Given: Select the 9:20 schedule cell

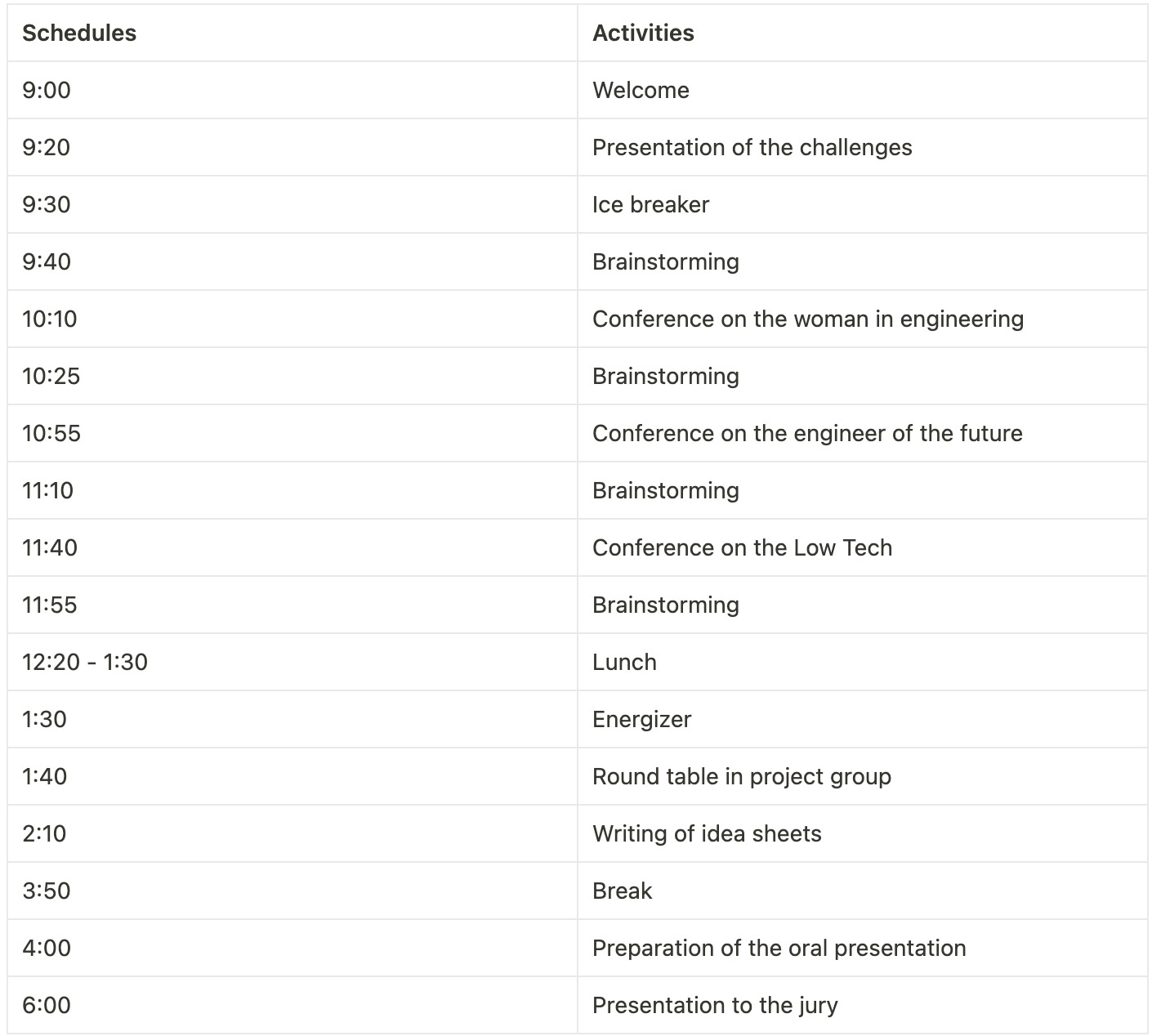Looking at the screenshot, I should [292, 147].
